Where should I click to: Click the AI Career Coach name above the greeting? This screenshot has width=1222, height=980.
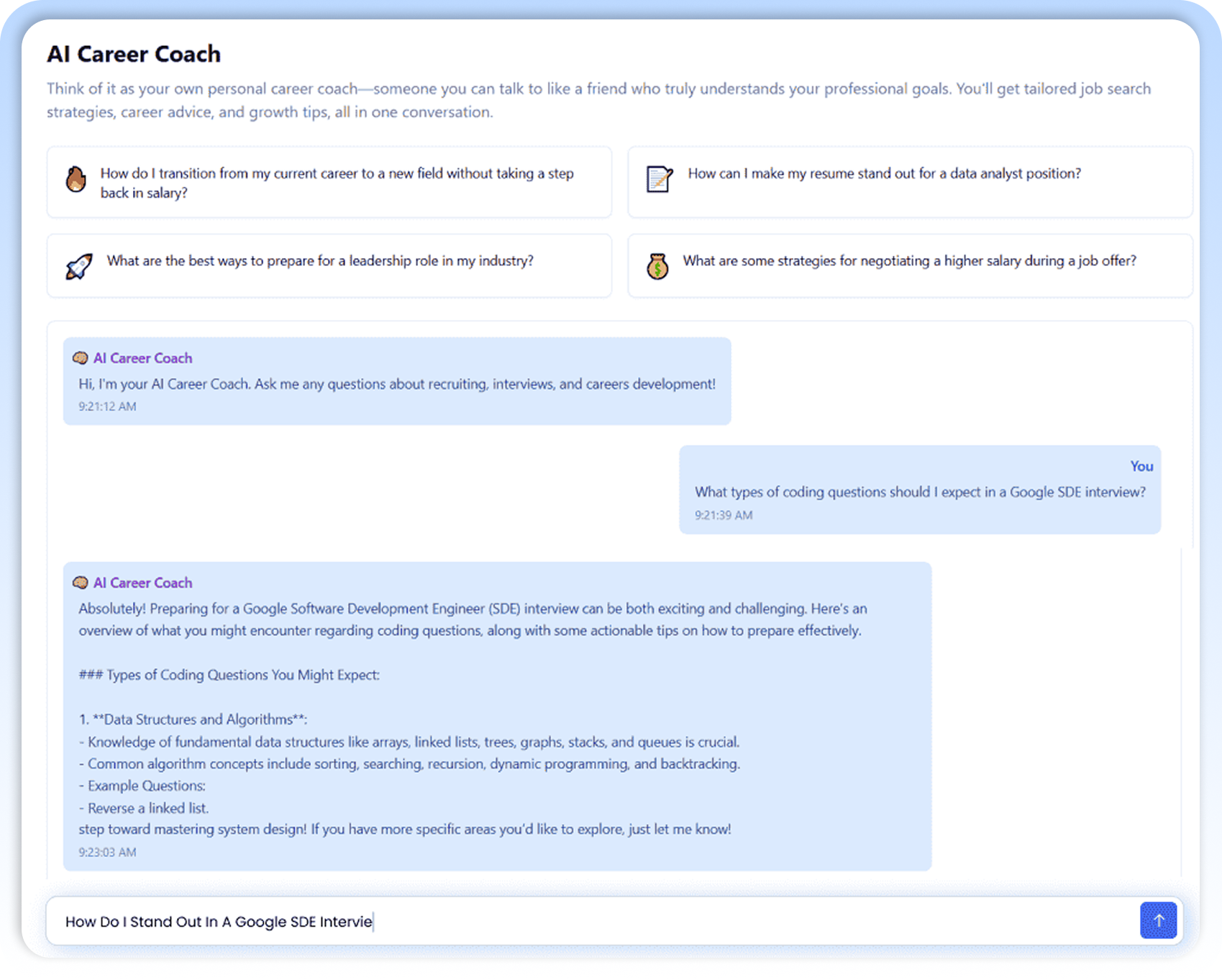tap(142, 358)
